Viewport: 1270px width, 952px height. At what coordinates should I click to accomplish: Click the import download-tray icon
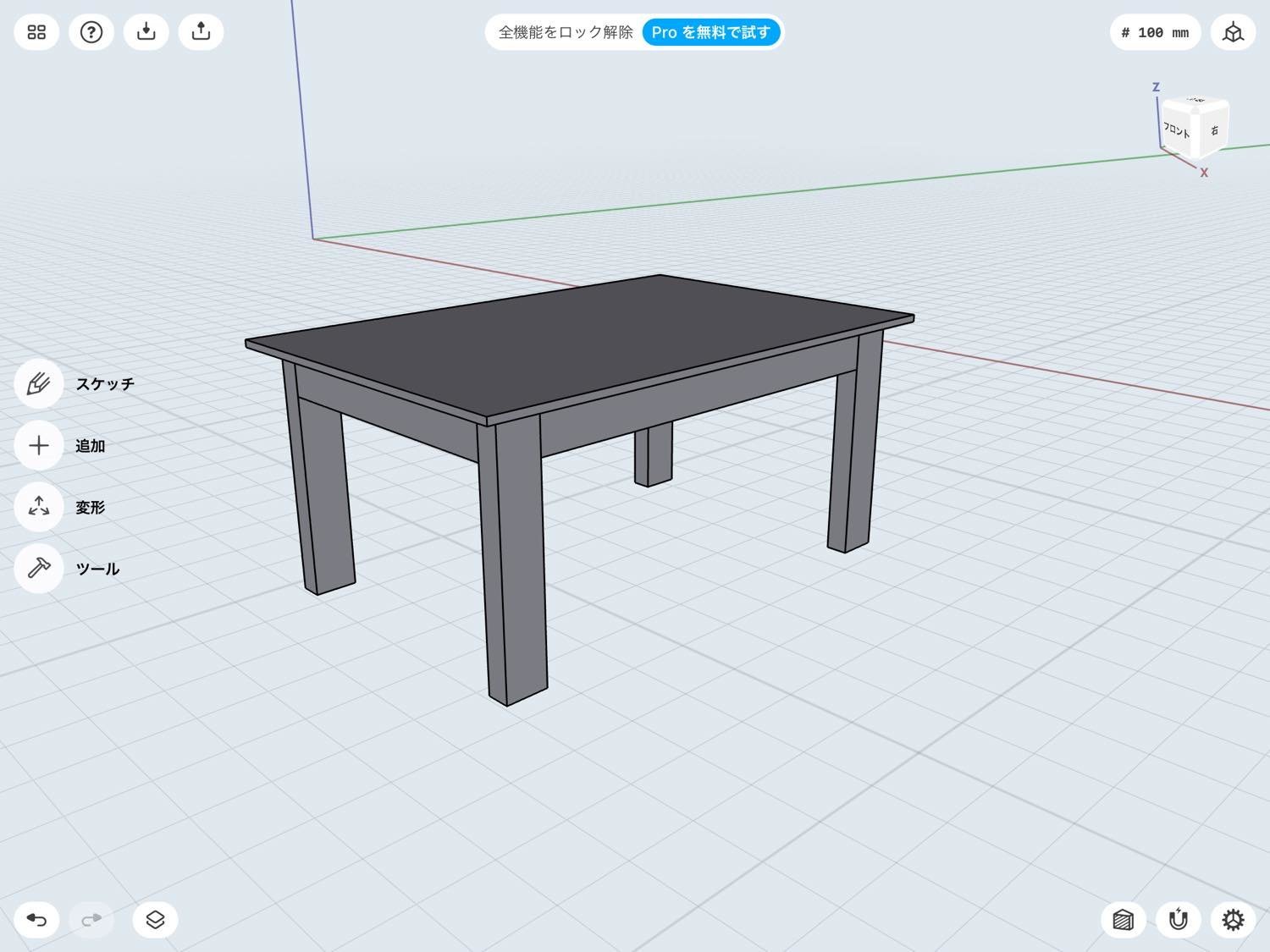146,32
